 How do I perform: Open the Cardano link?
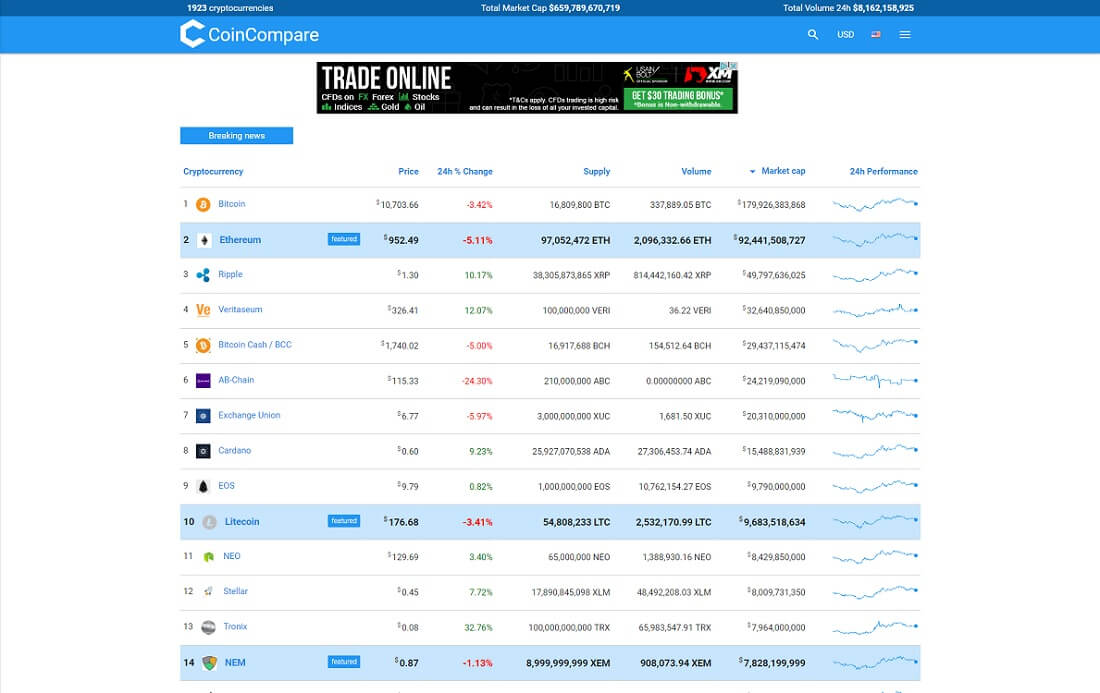coord(234,450)
